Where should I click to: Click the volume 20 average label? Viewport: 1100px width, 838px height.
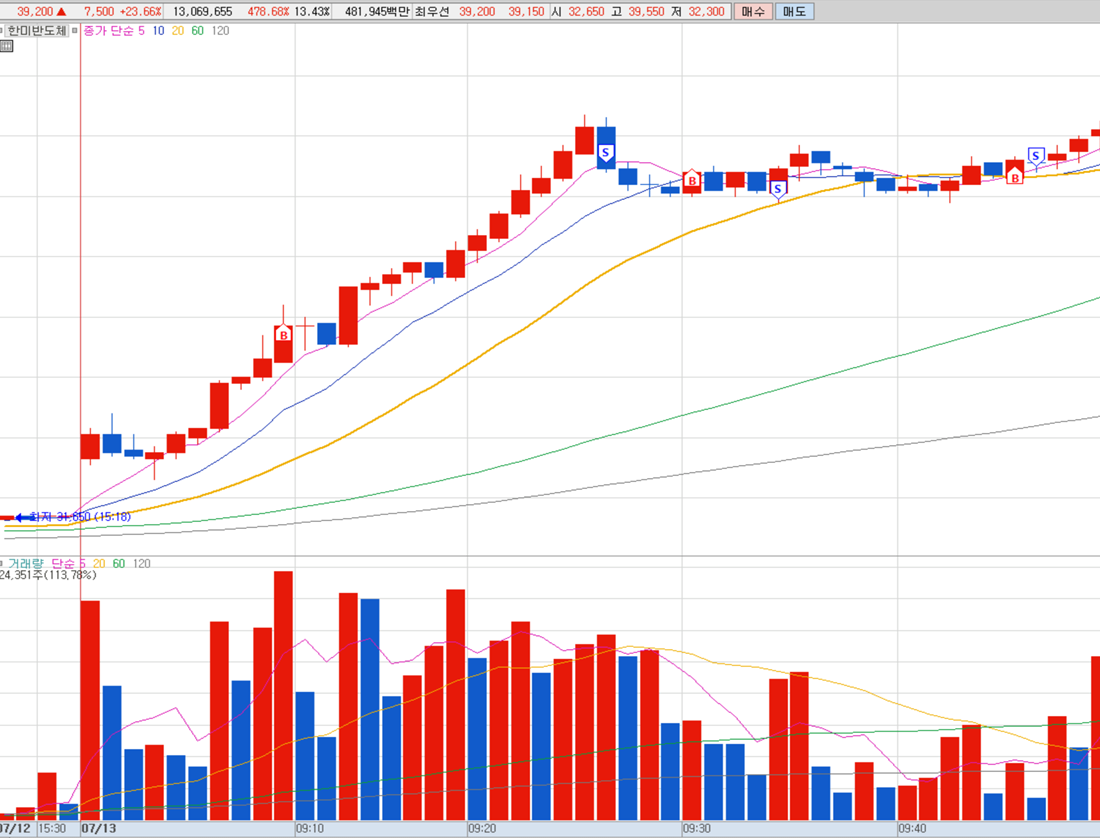99,564
